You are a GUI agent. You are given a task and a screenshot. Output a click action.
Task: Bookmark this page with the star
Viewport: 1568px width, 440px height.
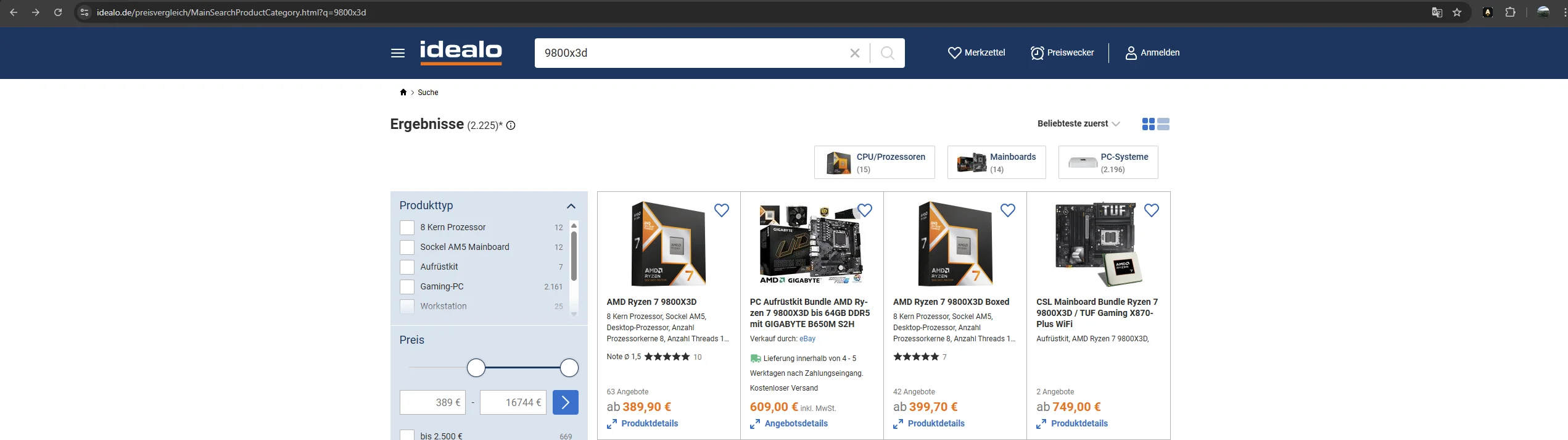[x=1457, y=12]
